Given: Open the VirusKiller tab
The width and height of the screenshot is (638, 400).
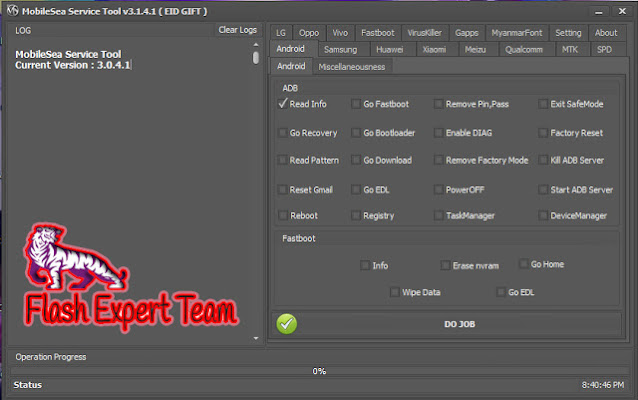Looking at the screenshot, I should pyautogui.click(x=424, y=33).
